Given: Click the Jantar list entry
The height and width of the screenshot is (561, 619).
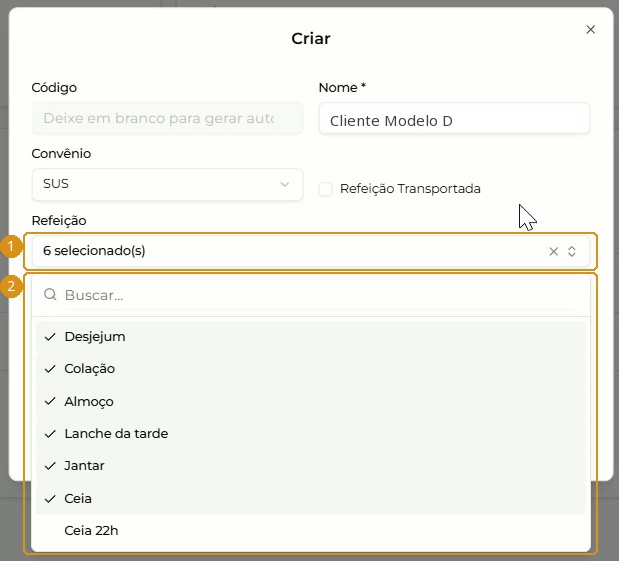Looking at the screenshot, I should click(x=311, y=466).
